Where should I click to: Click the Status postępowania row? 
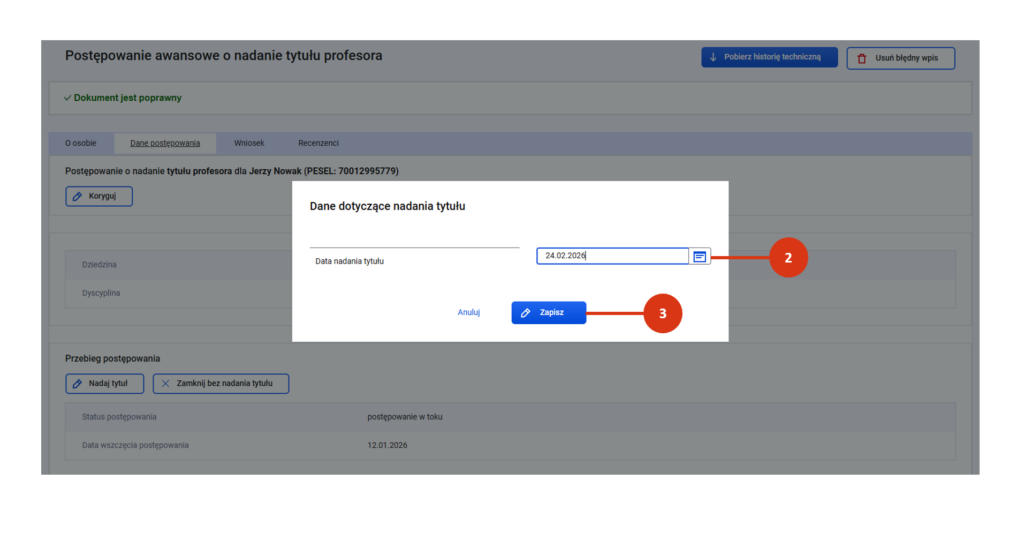[126, 417]
